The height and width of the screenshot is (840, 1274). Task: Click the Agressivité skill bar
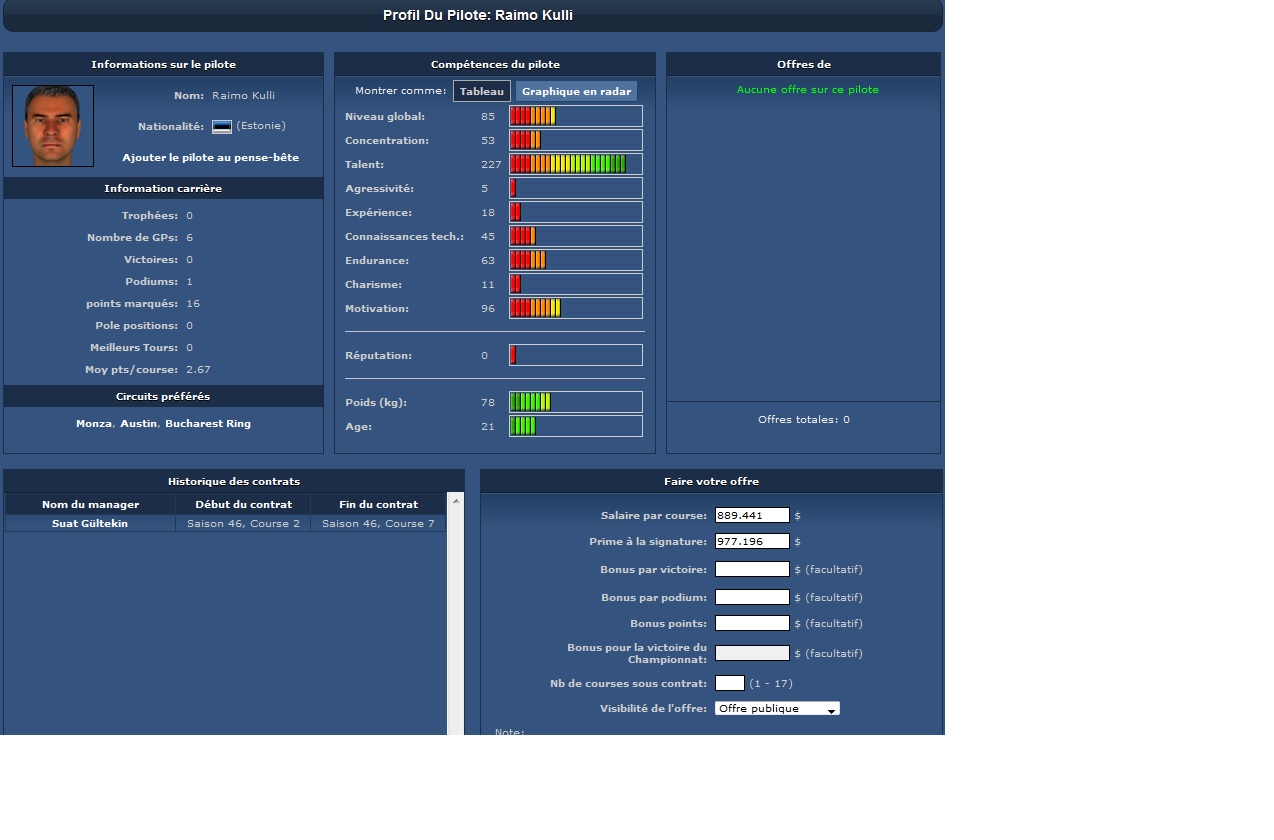576,188
